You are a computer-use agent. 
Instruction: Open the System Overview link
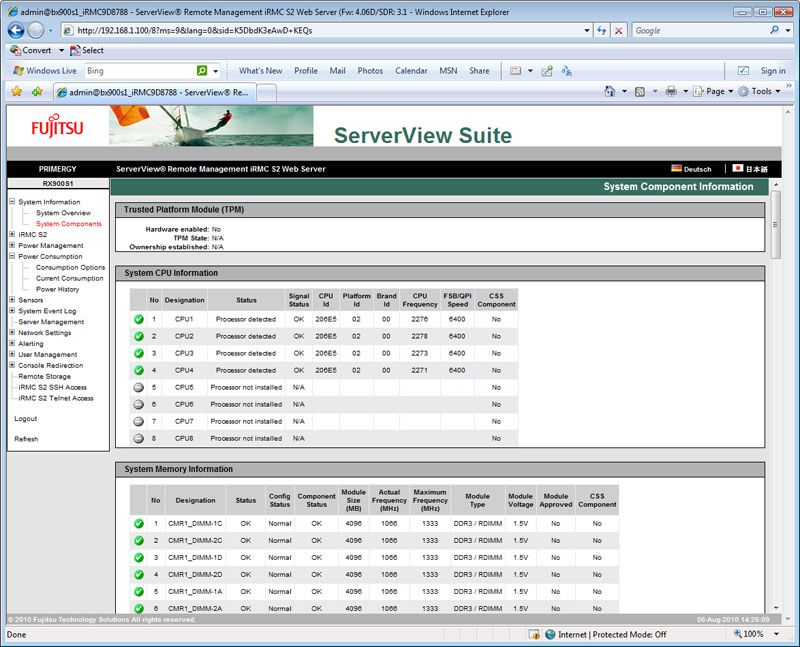pos(63,213)
